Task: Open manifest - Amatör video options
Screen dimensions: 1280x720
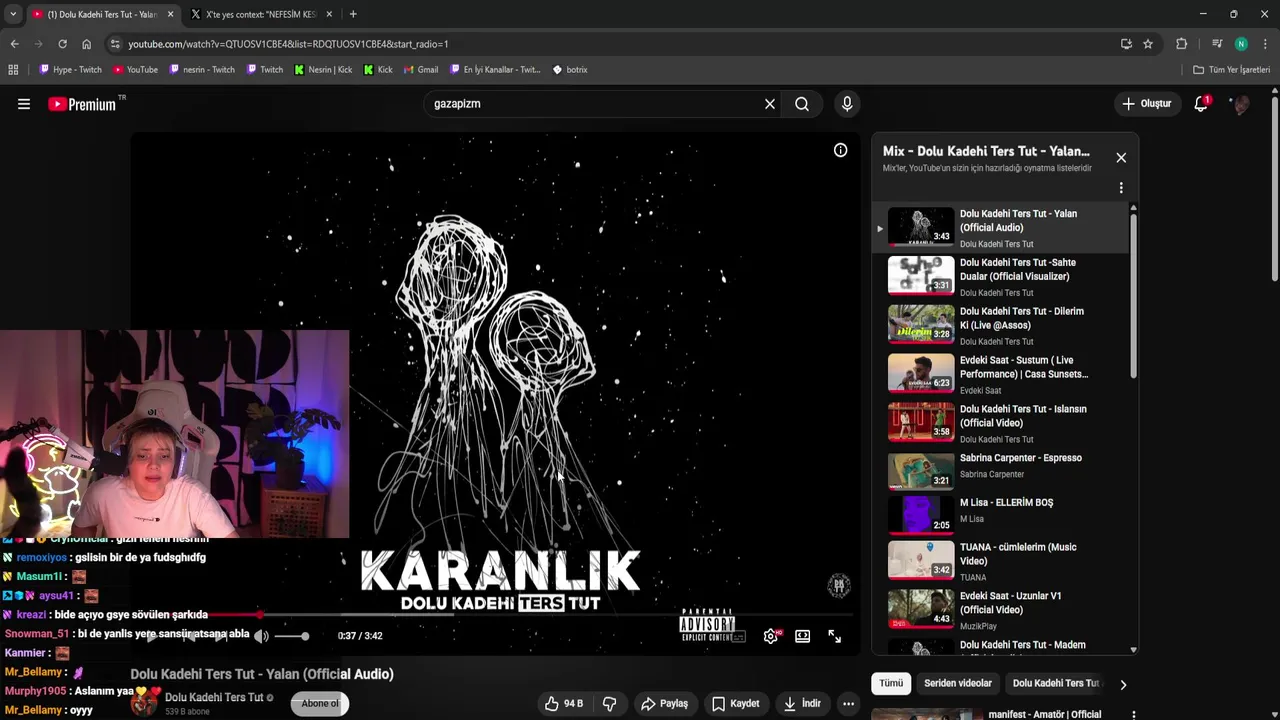Action: coord(1134,715)
